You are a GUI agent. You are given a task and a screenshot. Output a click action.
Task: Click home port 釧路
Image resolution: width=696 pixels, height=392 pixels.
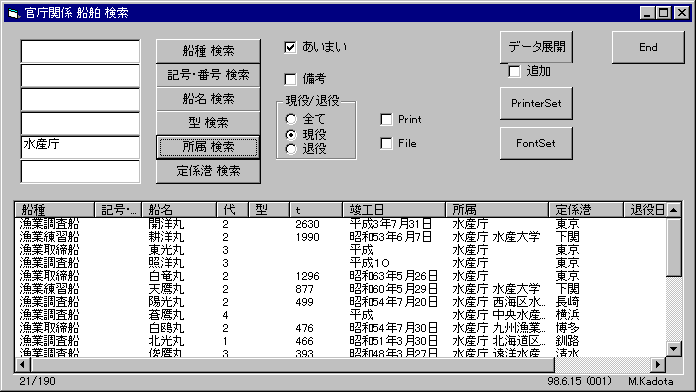(x=567, y=341)
